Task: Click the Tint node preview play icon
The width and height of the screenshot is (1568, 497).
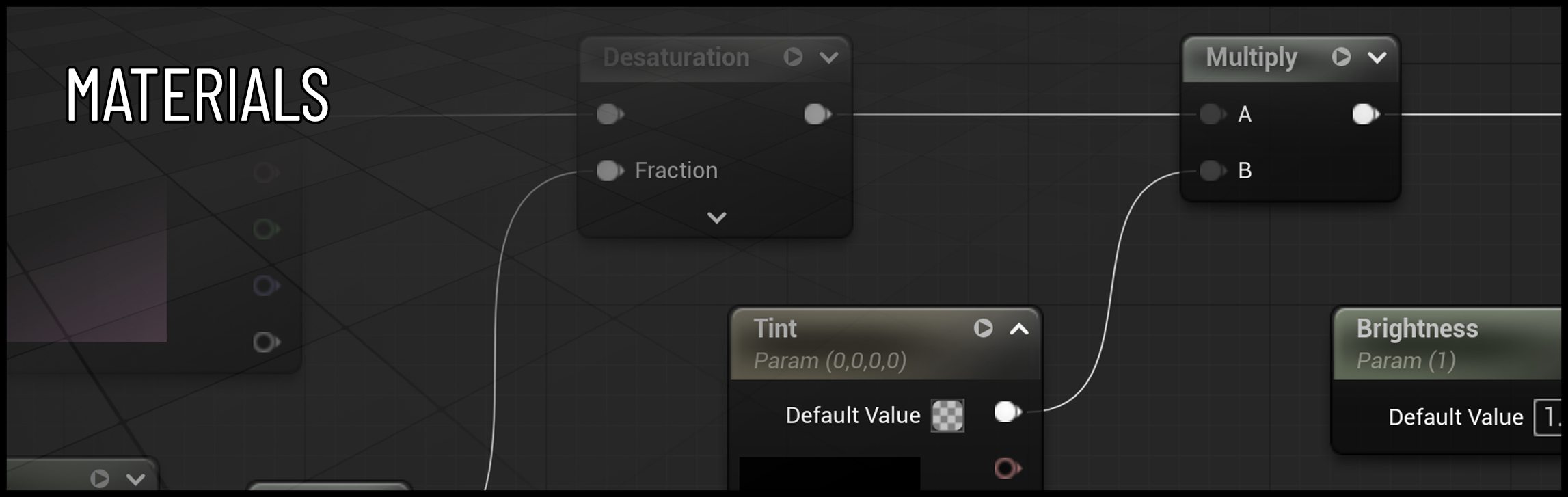Action: 983,328
